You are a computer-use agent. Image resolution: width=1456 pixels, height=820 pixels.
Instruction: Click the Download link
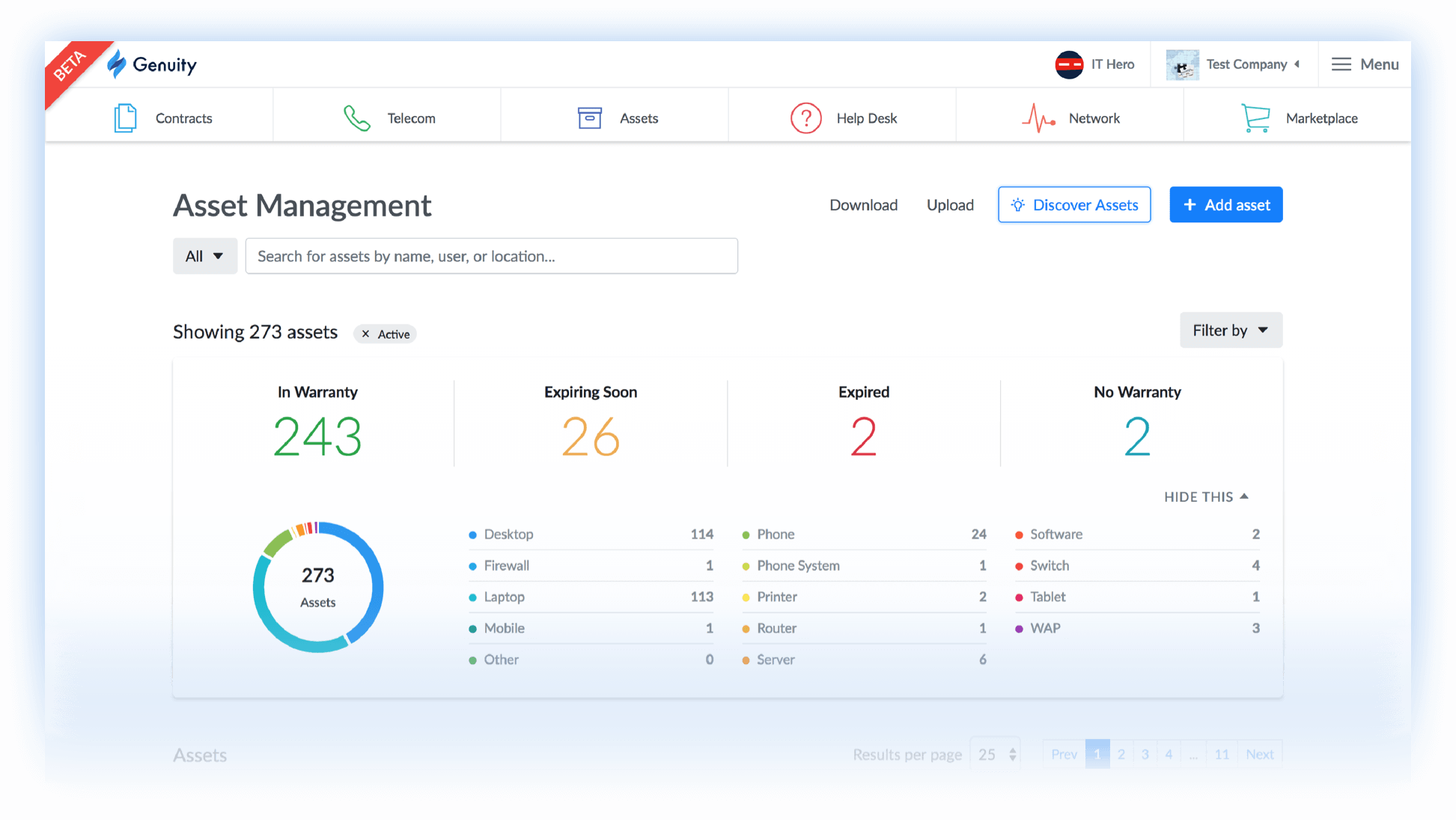coord(863,204)
